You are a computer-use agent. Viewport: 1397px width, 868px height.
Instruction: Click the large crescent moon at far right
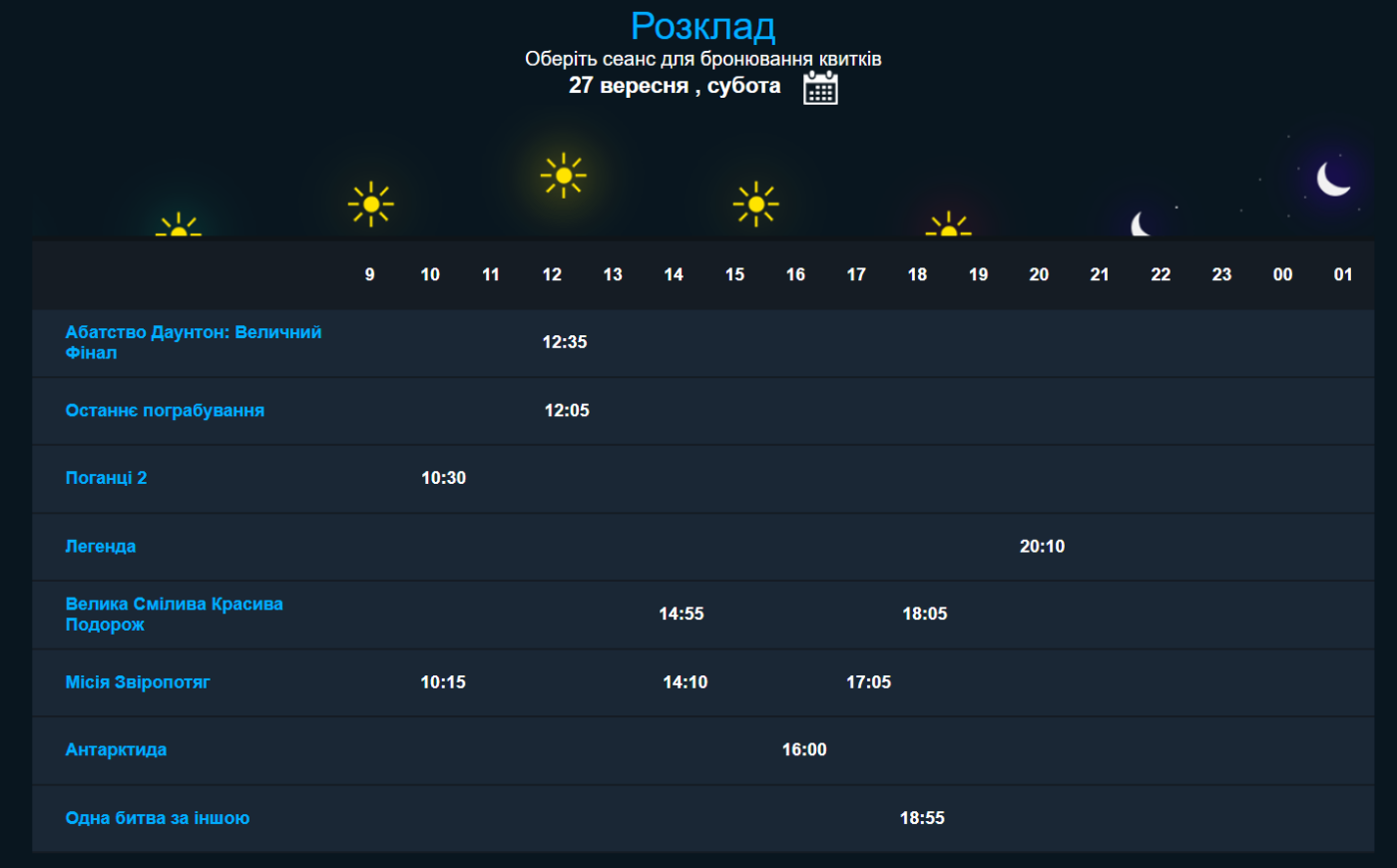(x=1332, y=180)
